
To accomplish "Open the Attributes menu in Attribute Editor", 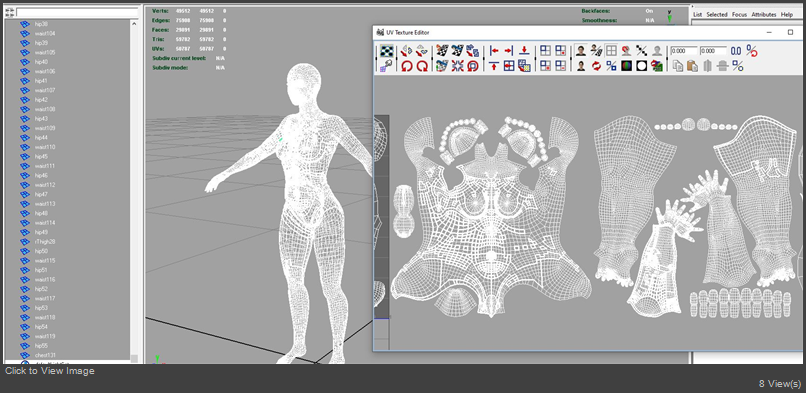I will 764,15.
